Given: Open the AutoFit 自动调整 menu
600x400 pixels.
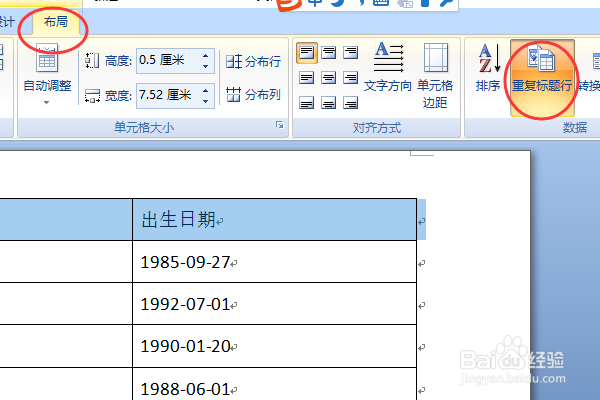Looking at the screenshot, I should (x=47, y=74).
